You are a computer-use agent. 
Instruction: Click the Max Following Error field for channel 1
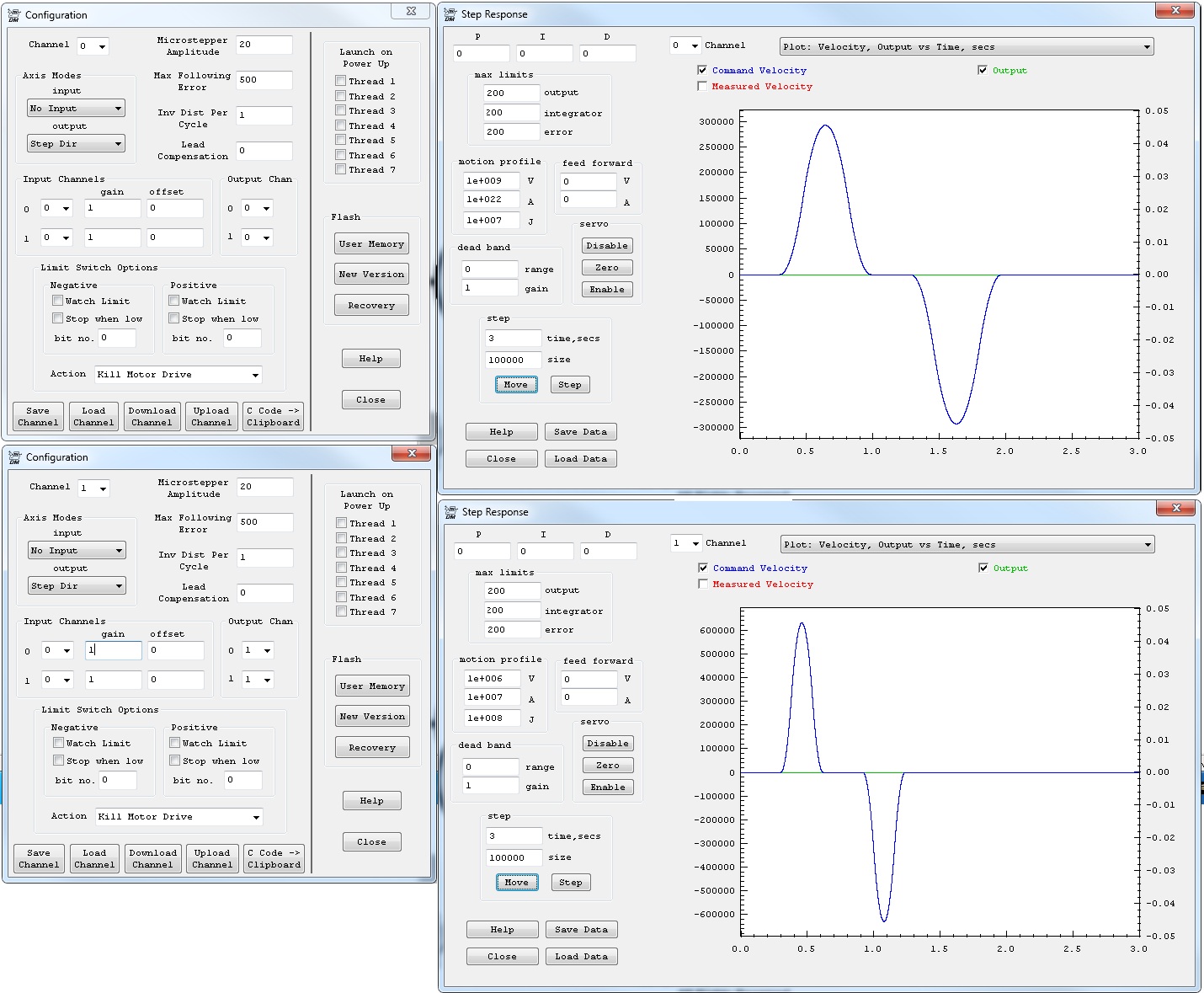click(x=264, y=522)
